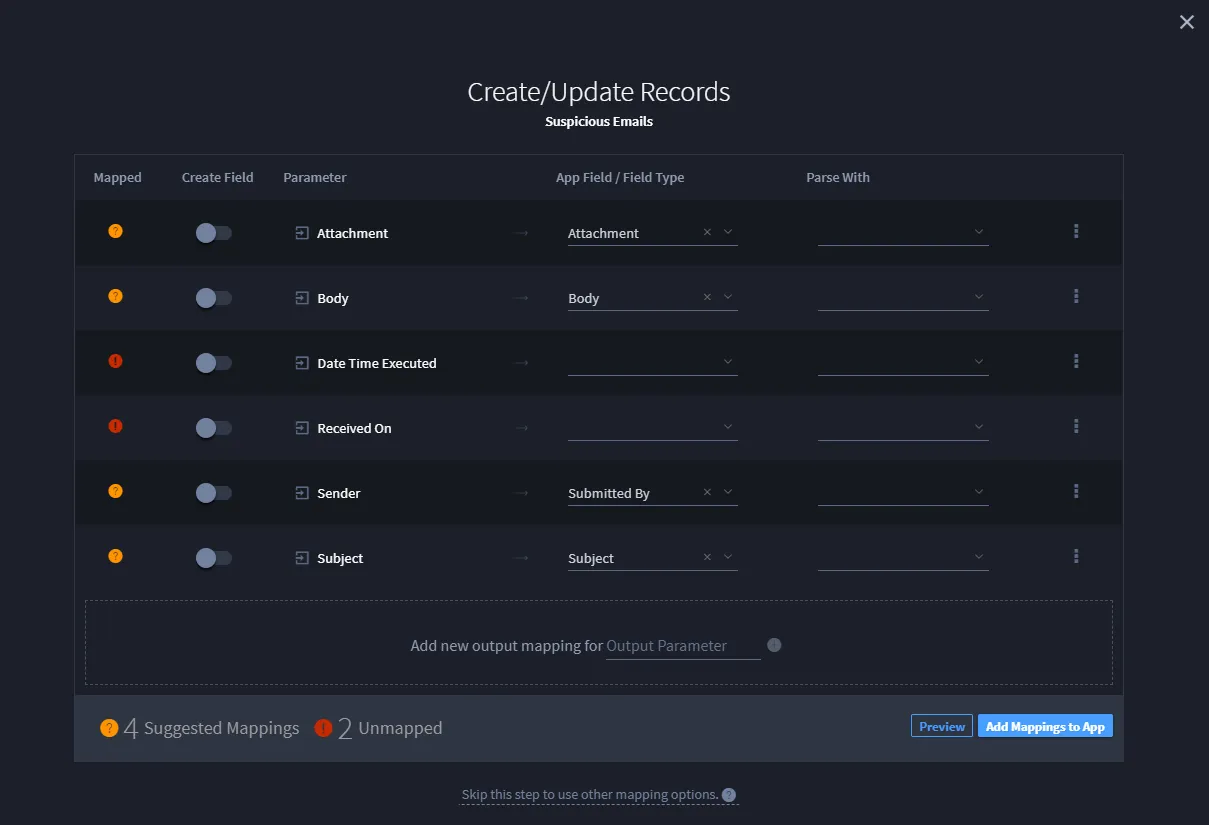Click the Add Mappings to App button
The width and height of the screenshot is (1209, 825).
coord(1045,727)
